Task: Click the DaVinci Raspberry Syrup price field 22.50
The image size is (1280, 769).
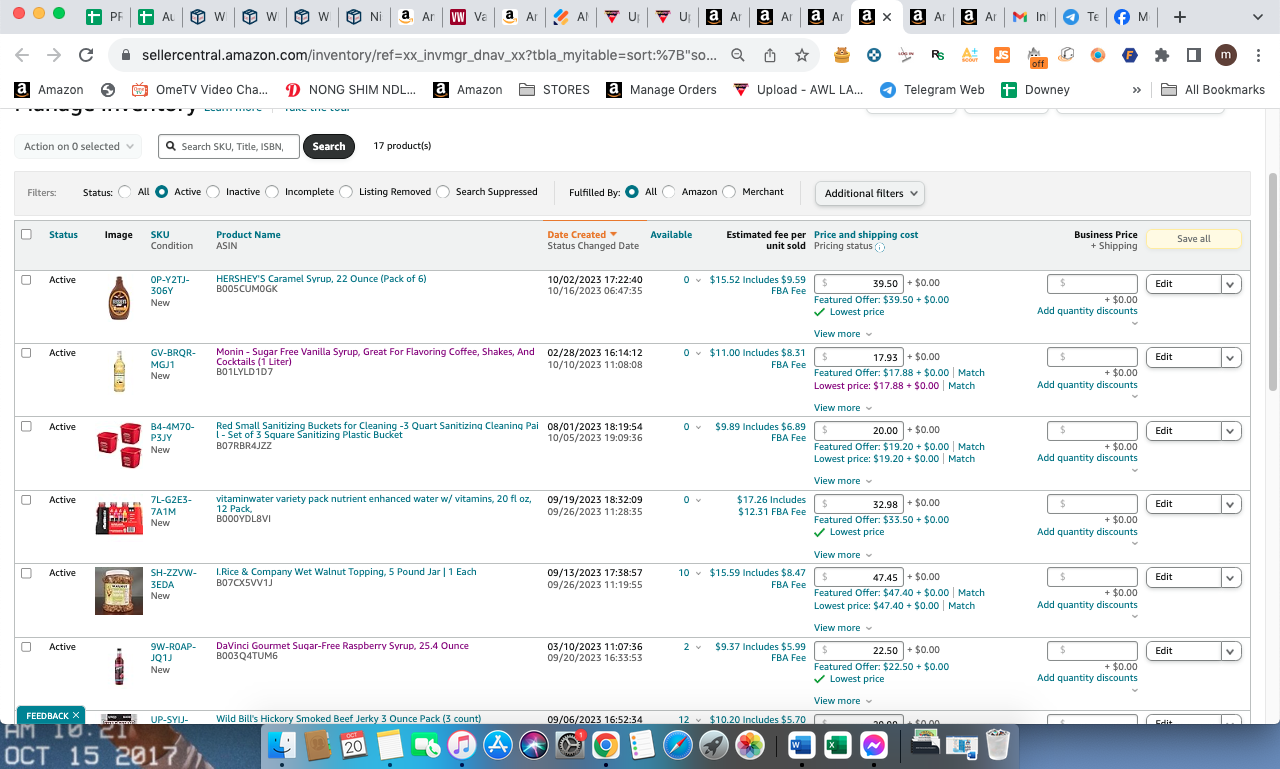Action: (859, 651)
